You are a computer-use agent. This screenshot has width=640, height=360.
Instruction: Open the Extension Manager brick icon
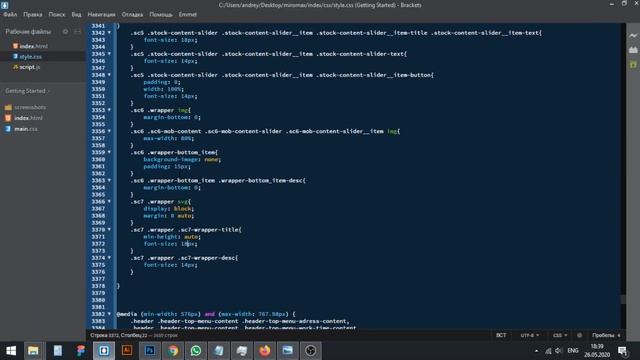(633, 50)
